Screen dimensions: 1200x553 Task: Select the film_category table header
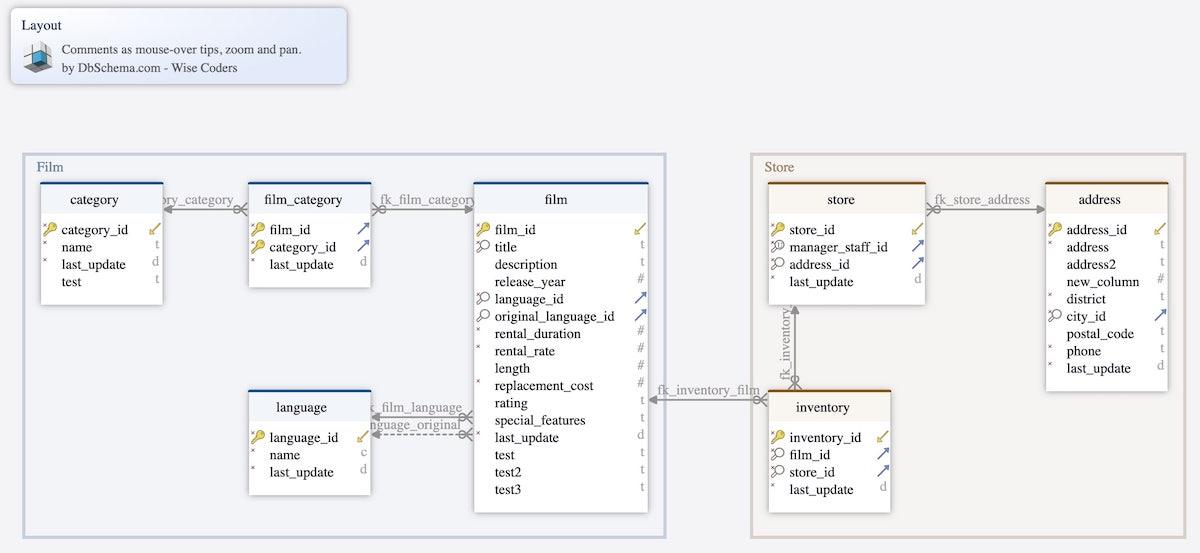click(x=309, y=200)
